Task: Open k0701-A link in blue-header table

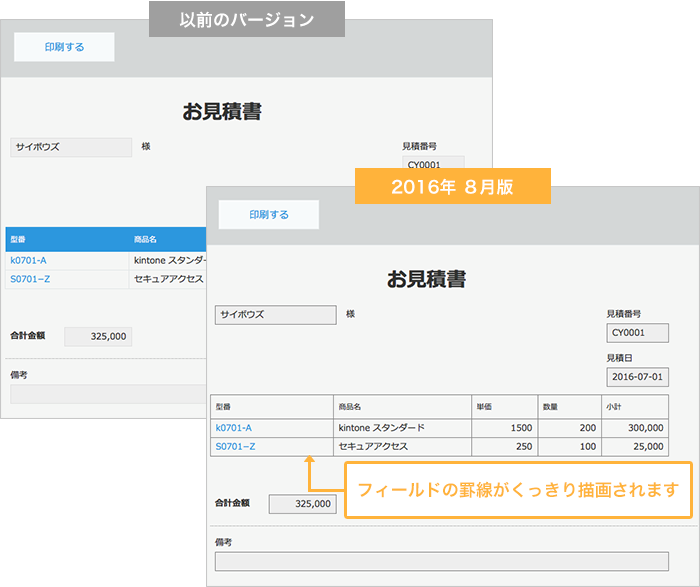Action: [x=35, y=260]
